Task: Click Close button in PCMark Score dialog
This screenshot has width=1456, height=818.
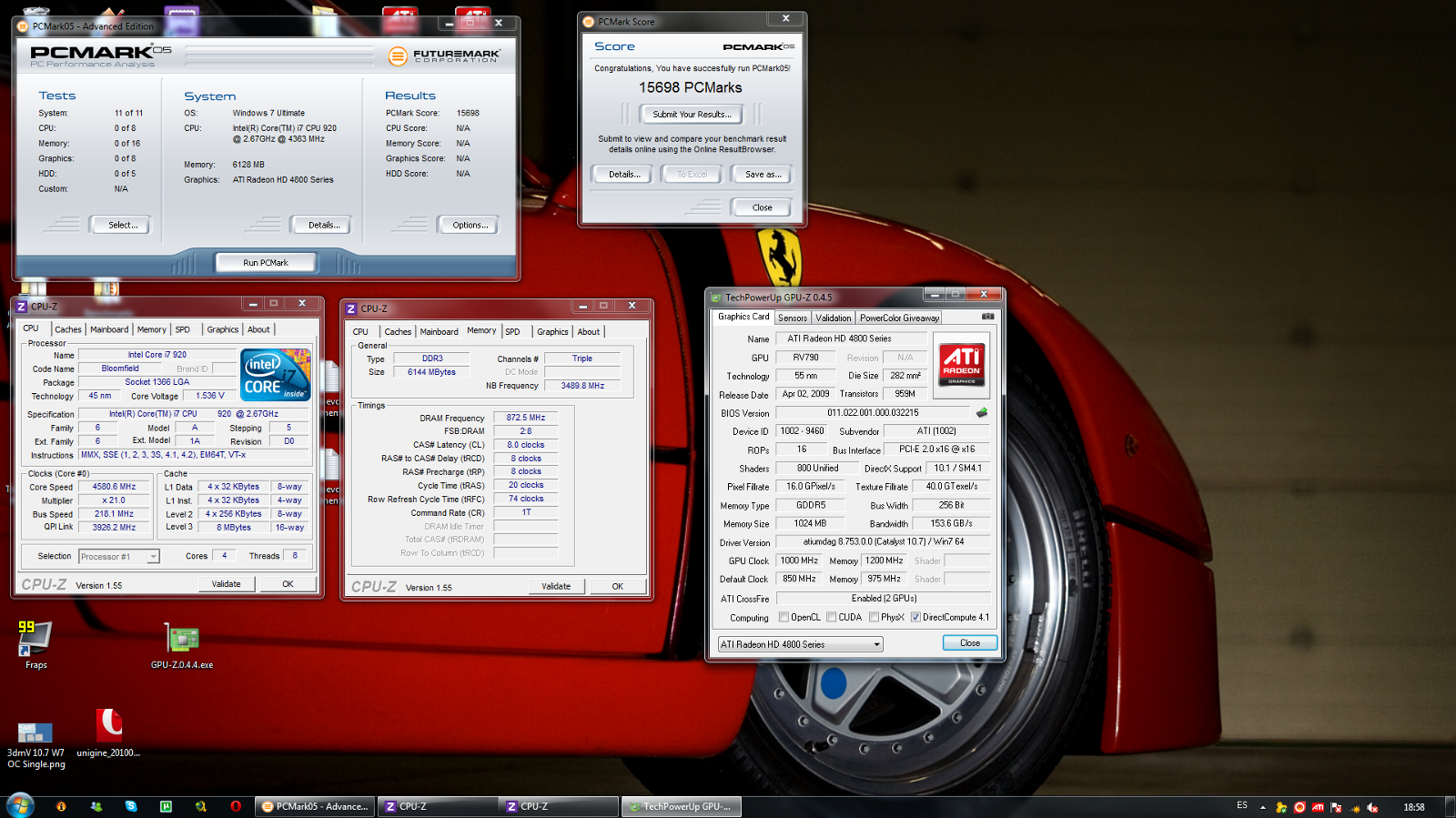Action: [x=762, y=207]
